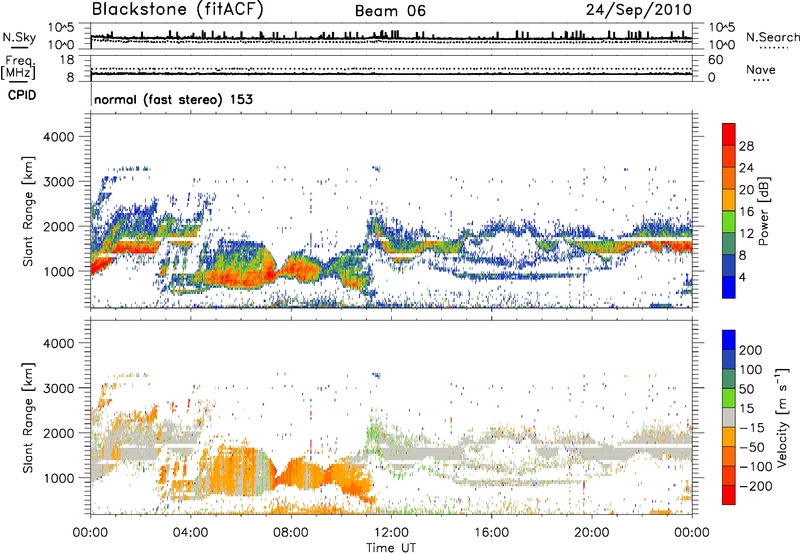Screen dimensions: 800x554
Task: Click the 'Time UT' axis title
Action: 391,548
